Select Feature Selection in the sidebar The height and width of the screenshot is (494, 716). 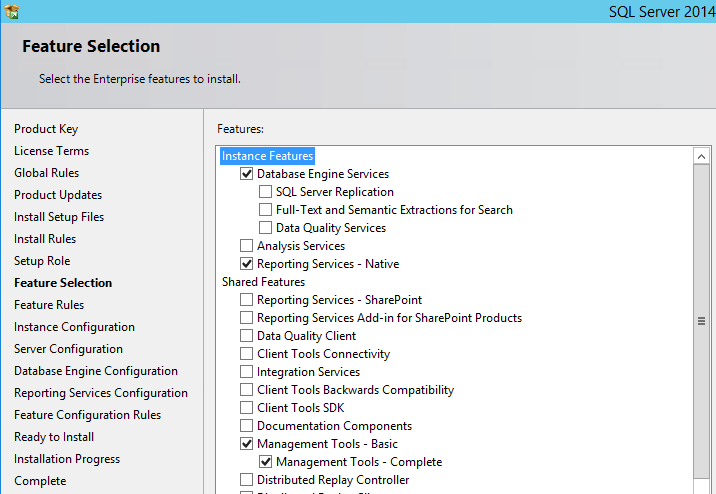[x=63, y=283]
